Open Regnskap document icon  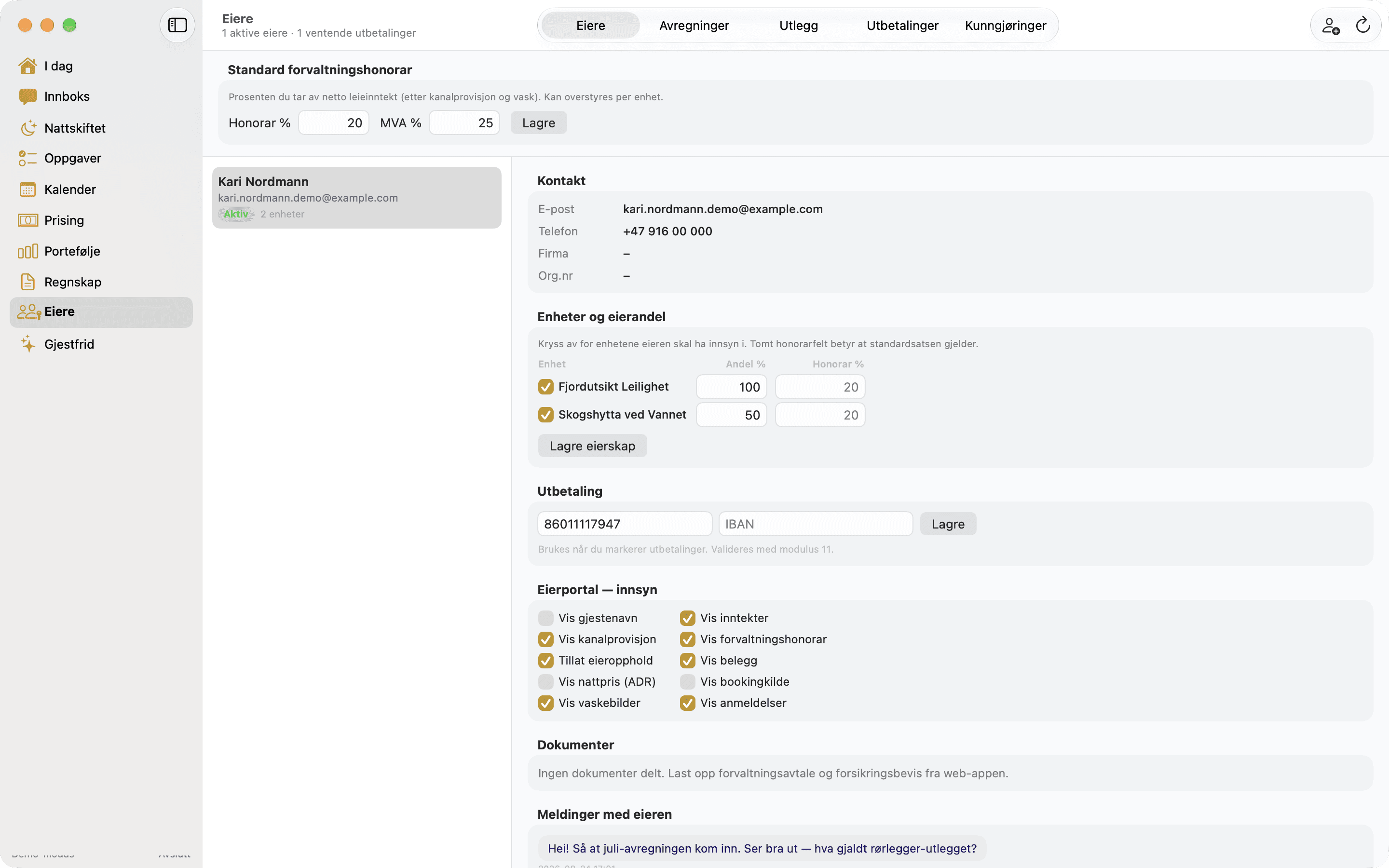[27, 282]
